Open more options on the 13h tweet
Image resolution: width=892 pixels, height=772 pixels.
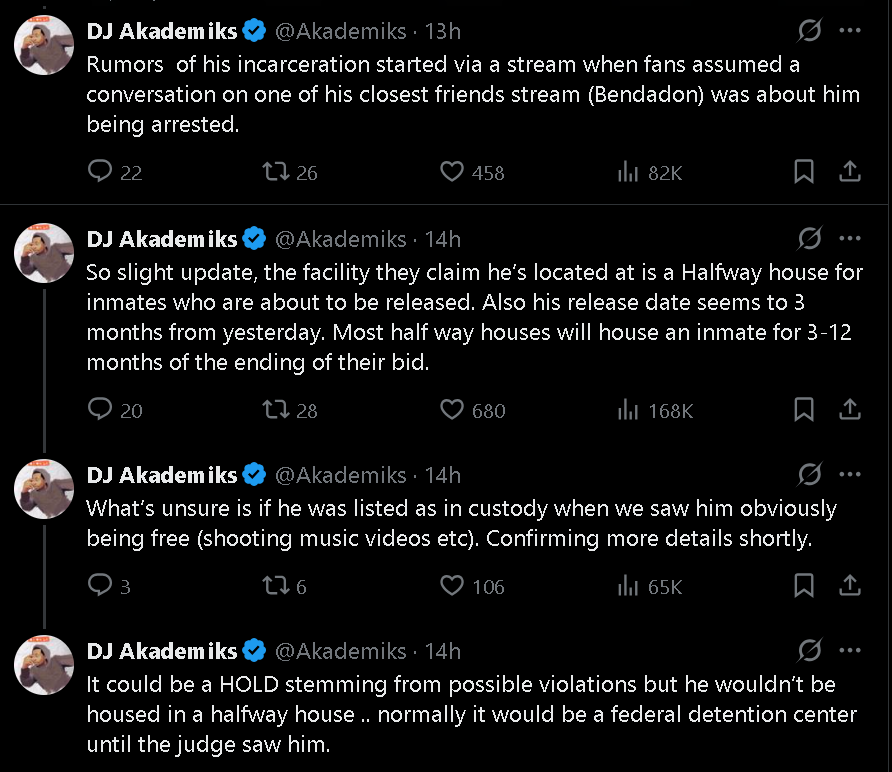coord(850,31)
